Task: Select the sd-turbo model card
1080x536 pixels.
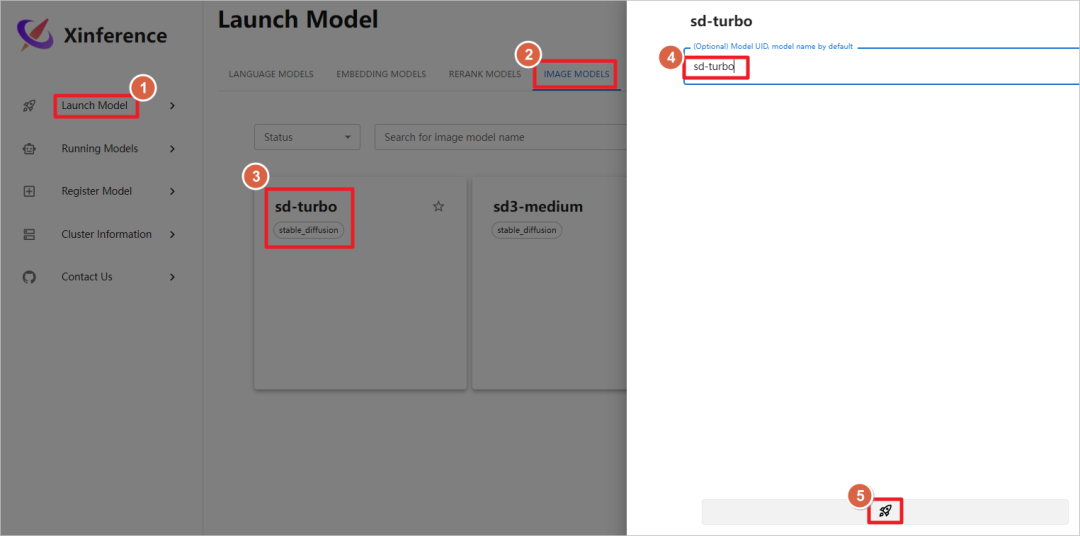Action: coord(360,283)
